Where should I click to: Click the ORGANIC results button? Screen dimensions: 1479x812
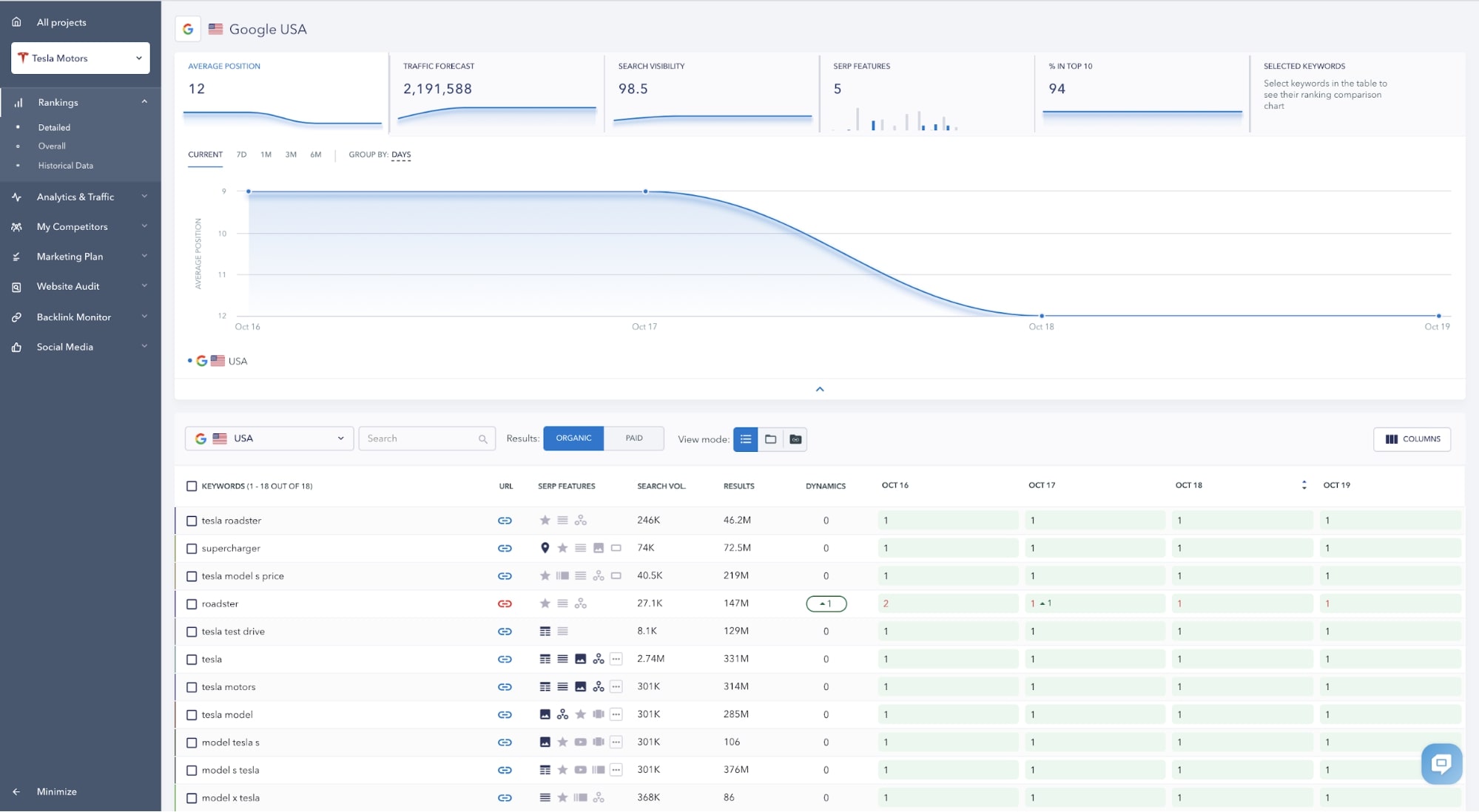[x=573, y=439]
